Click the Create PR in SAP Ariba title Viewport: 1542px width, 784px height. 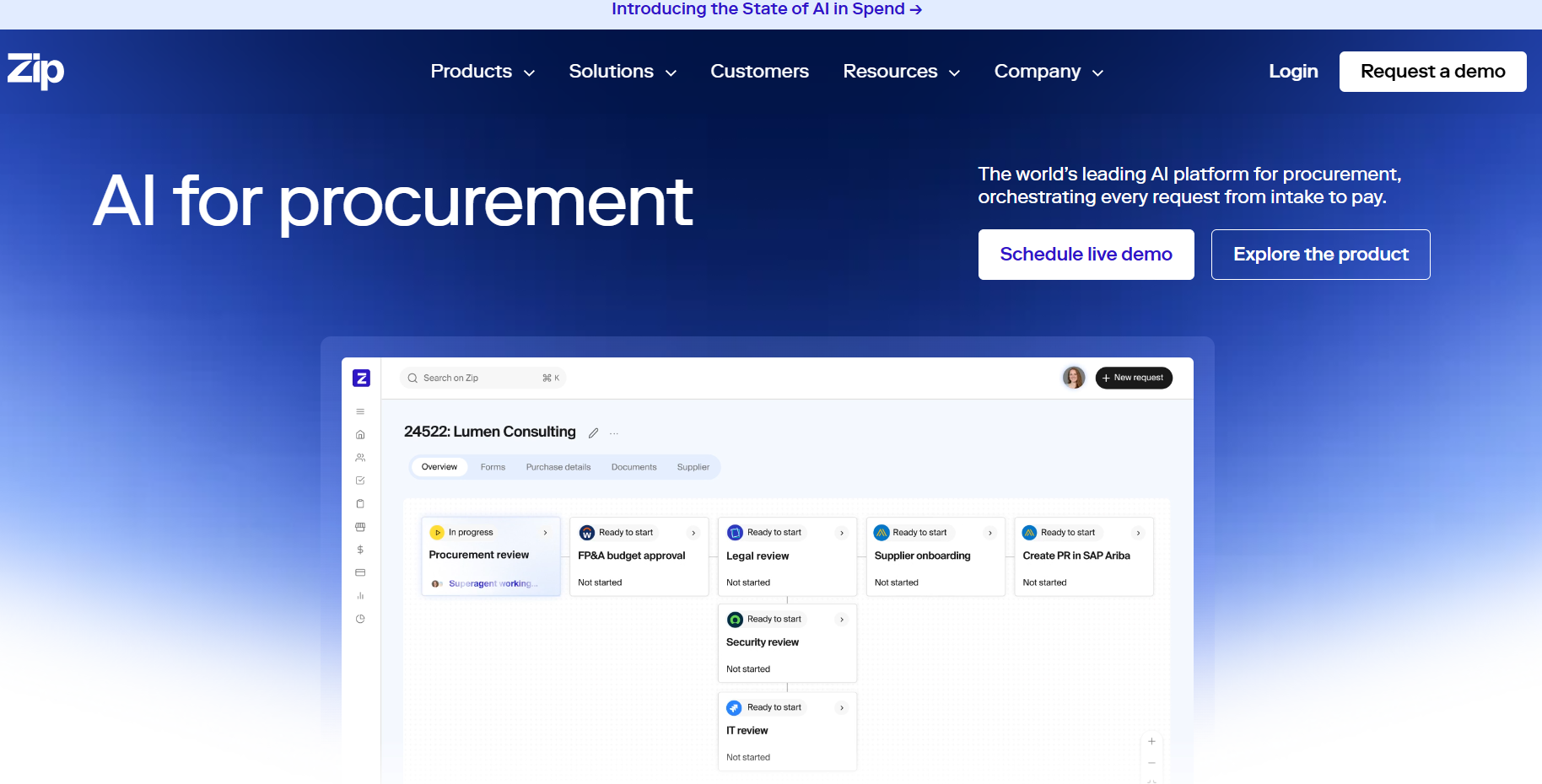(x=1076, y=556)
